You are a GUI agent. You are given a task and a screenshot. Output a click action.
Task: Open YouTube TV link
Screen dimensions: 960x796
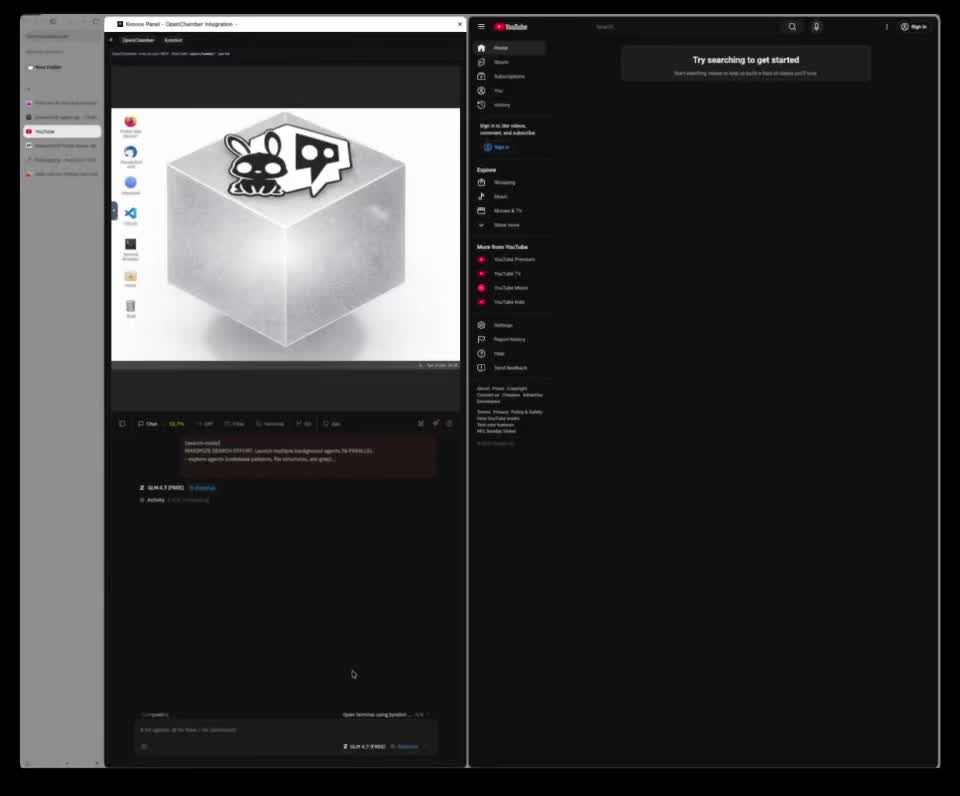tap(509, 274)
